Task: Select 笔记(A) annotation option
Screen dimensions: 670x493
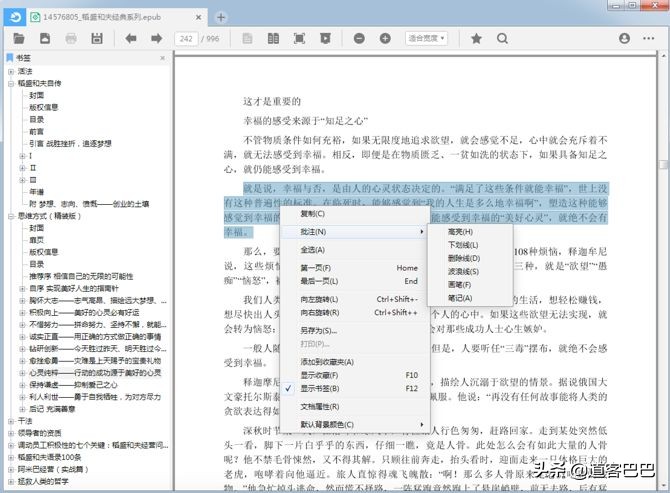Action: [470, 298]
